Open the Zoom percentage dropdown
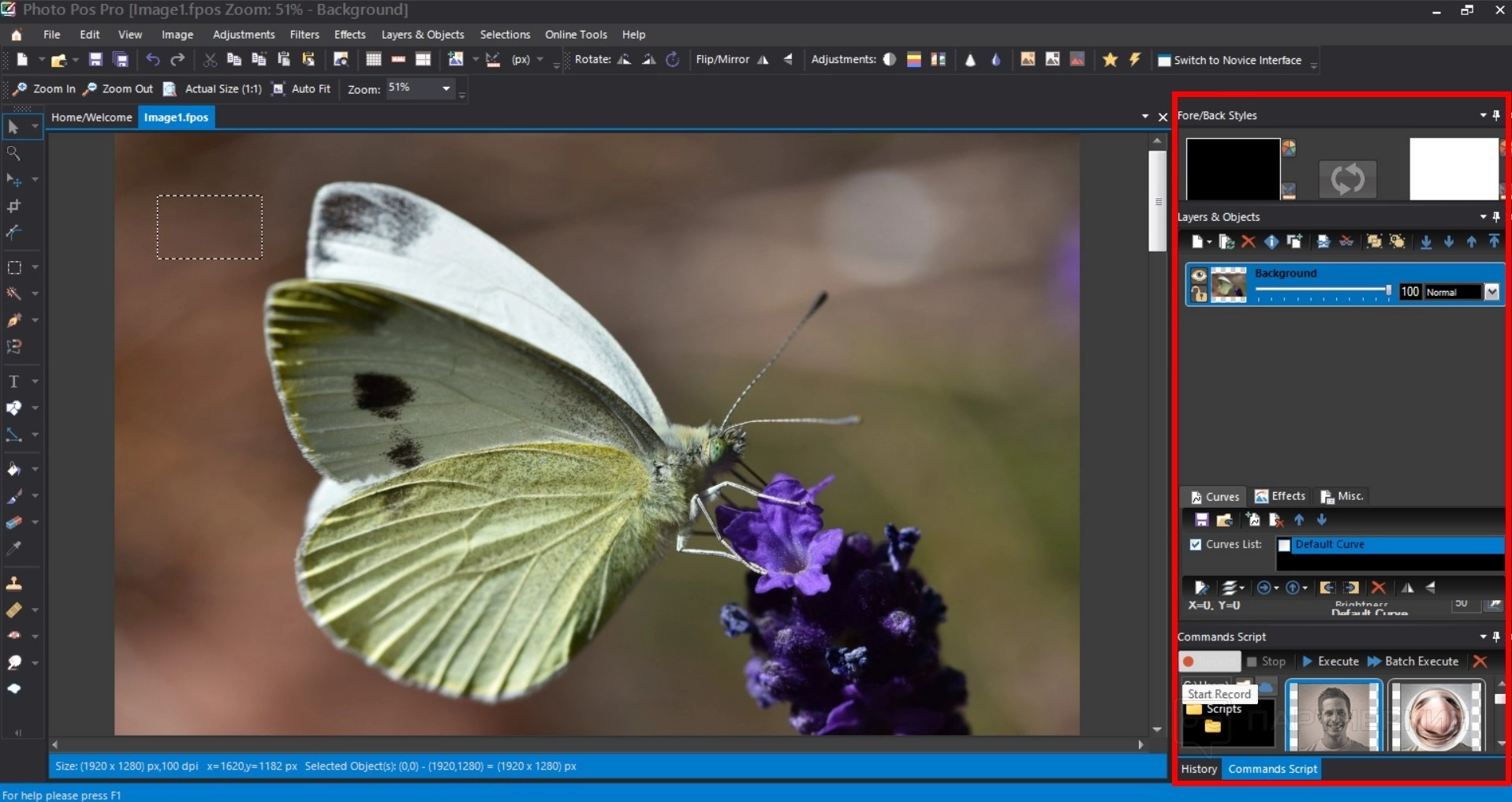This screenshot has width=1512, height=802. click(446, 88)
